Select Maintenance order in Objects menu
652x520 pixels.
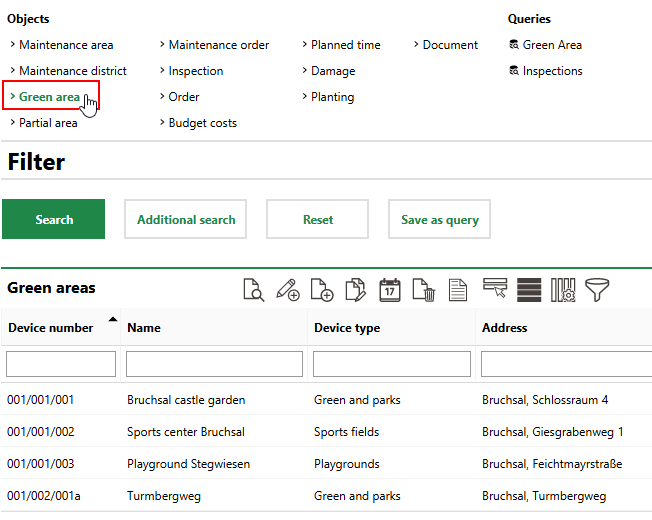[218, 45]
